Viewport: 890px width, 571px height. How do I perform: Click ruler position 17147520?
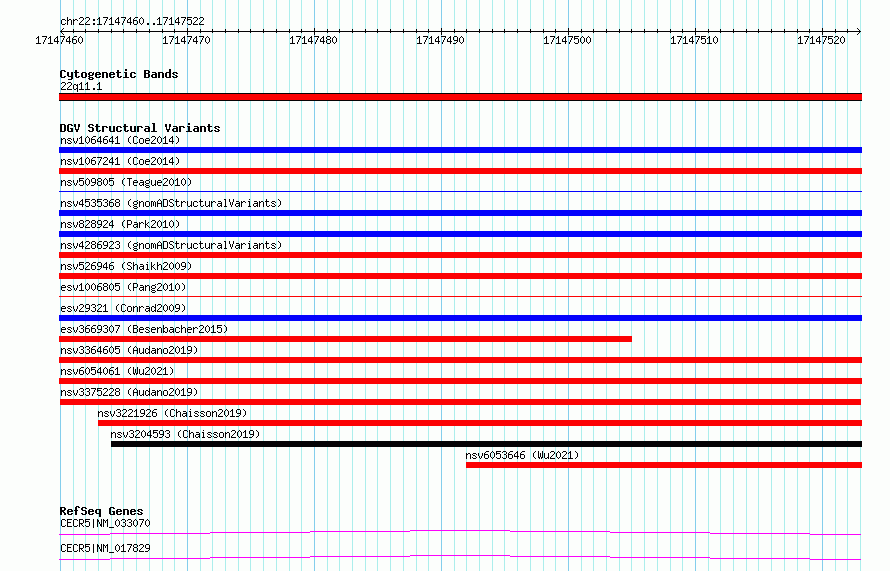coord(821,40)
